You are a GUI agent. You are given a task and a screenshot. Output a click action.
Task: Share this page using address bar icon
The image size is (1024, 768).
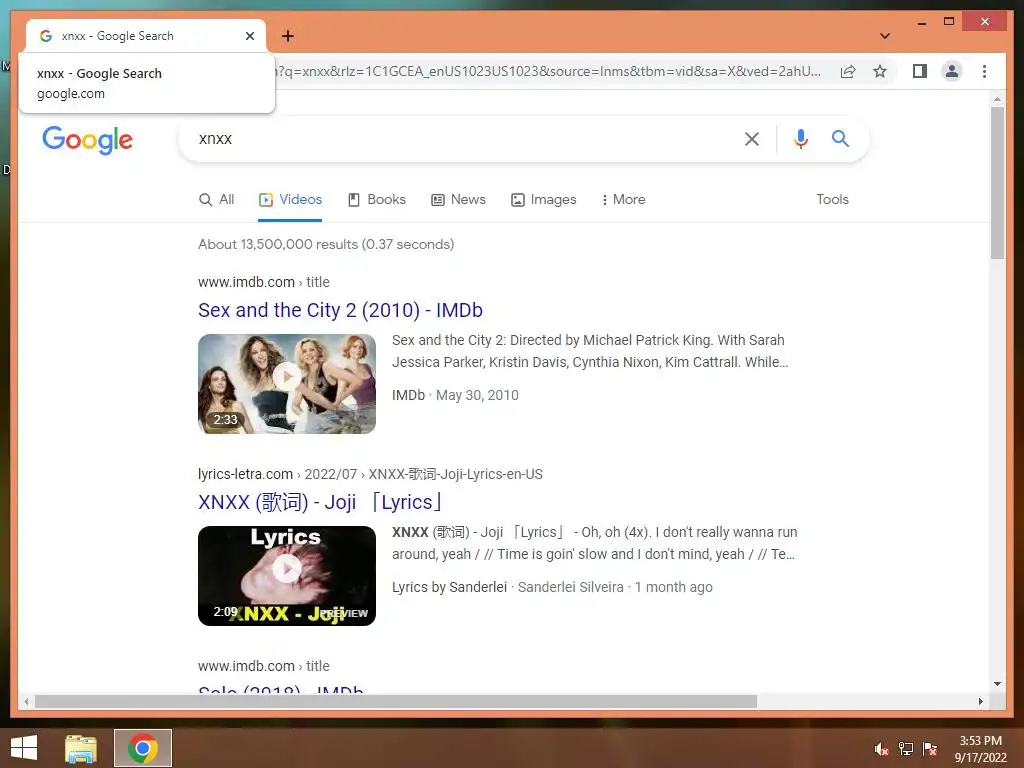click(848, 71)
